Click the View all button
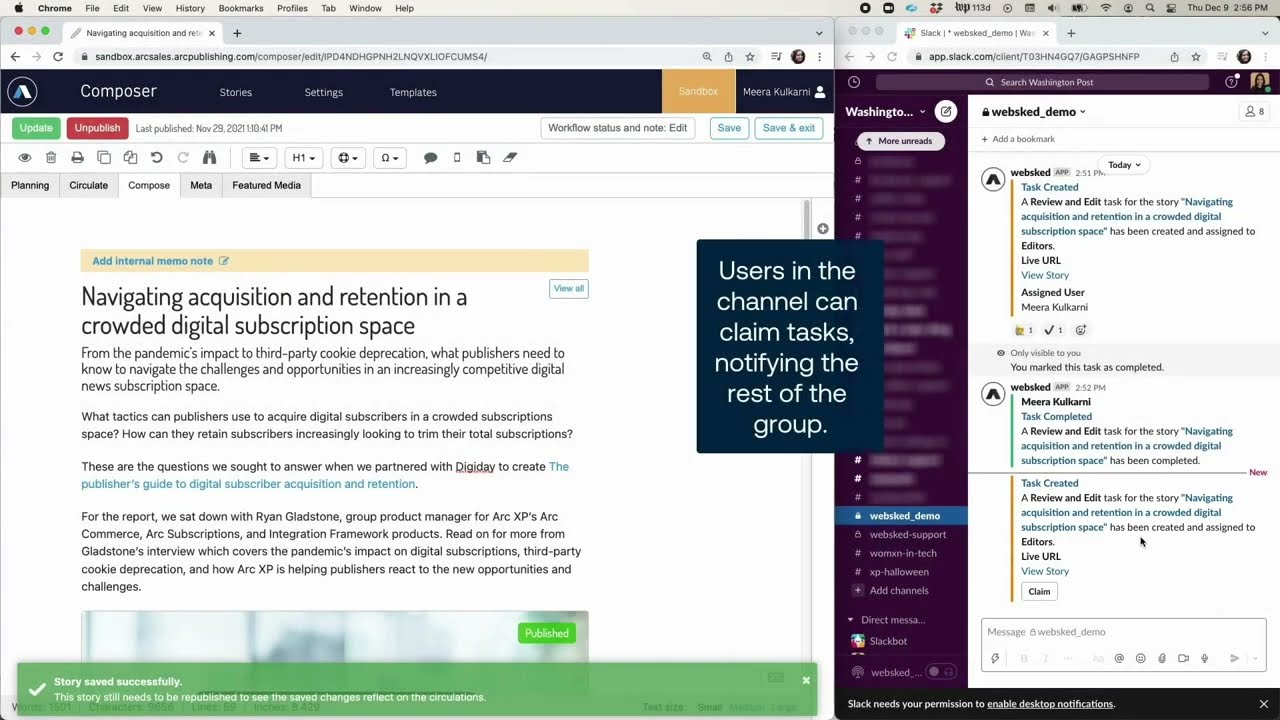Image resolution: width=1280 pixels, height=720 pixels. (569, 289)
